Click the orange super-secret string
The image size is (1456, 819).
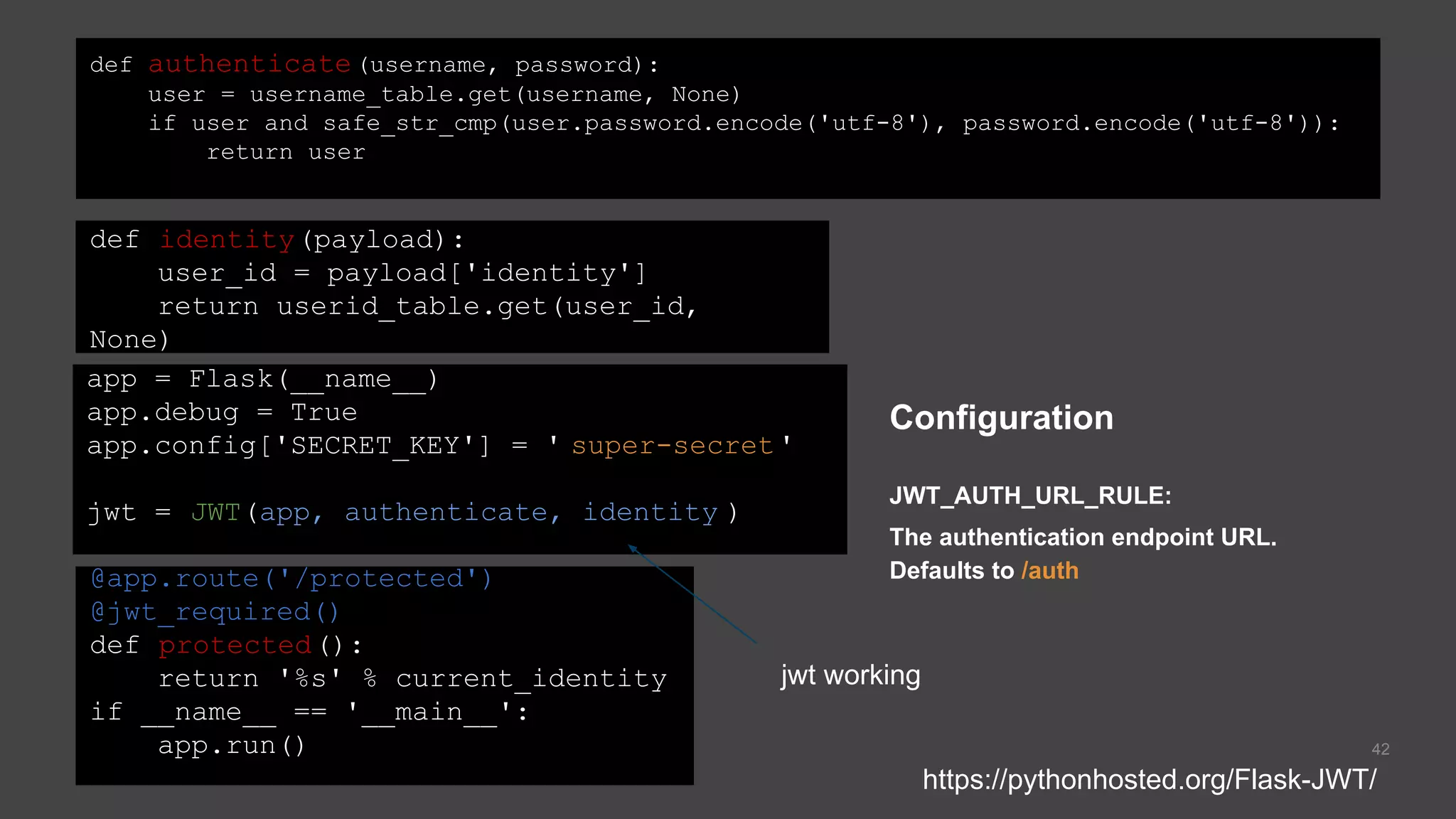pos(672,446)
